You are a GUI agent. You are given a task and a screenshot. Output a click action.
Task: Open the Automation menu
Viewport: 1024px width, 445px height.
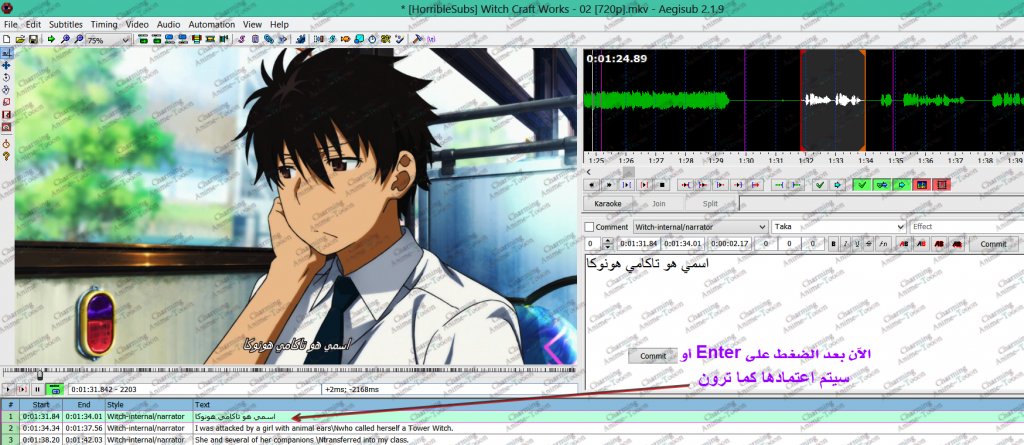click(x=211, y=24)
